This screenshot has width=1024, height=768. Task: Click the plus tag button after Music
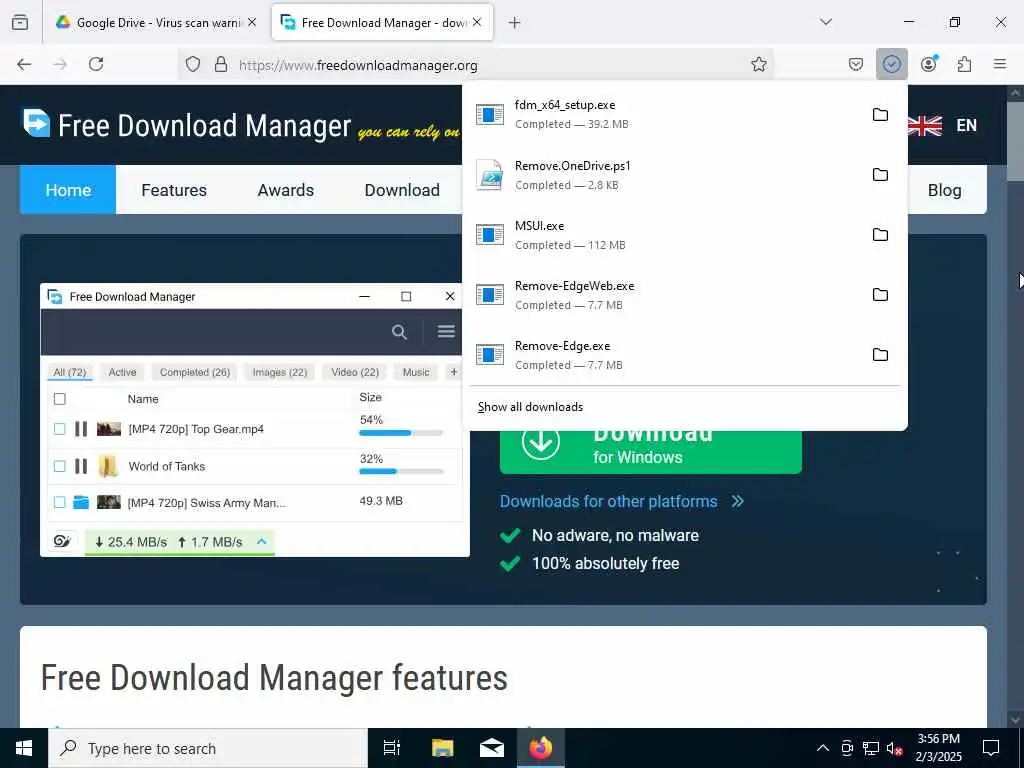coord(453,372)
